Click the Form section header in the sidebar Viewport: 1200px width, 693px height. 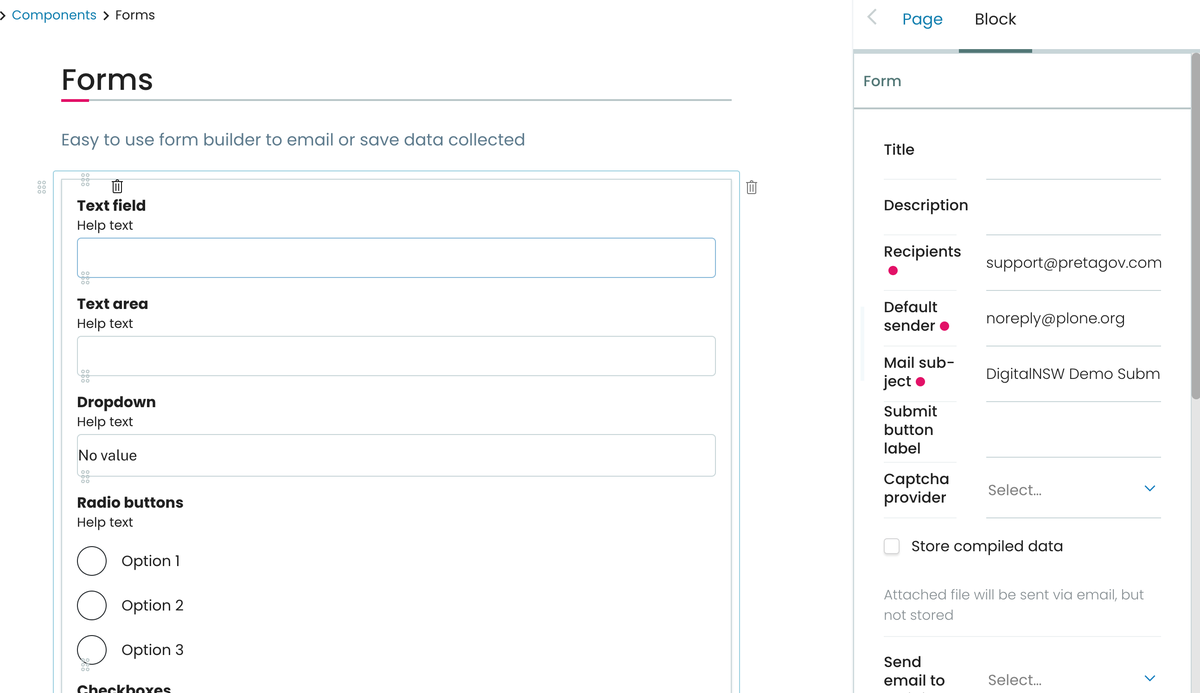[x=1021, y=81]
